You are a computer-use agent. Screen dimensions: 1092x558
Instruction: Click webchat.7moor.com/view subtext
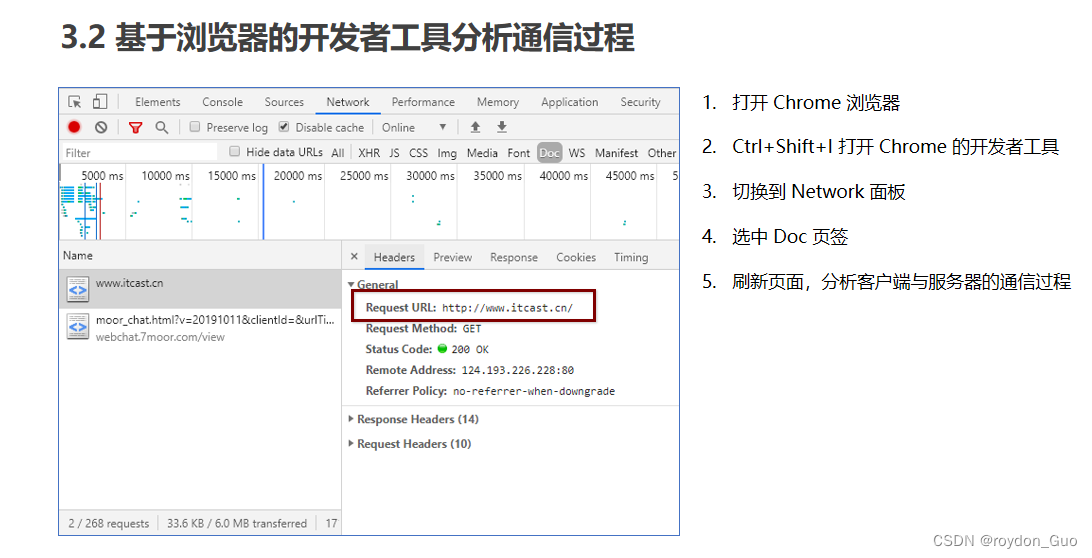pos(160,336)
